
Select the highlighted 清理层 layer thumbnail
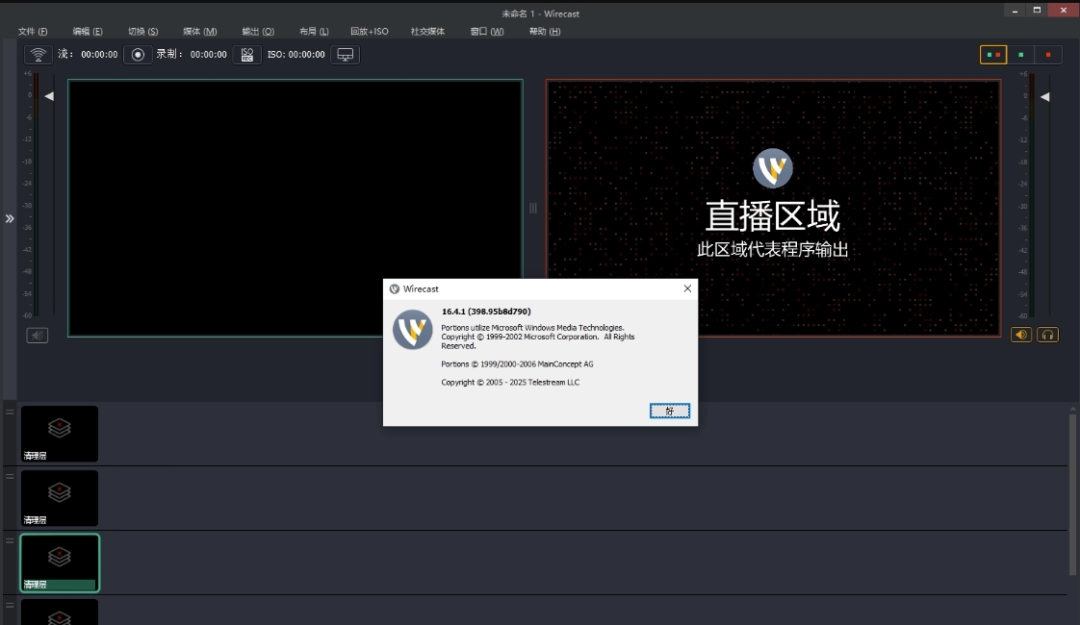tap(59, 562)
